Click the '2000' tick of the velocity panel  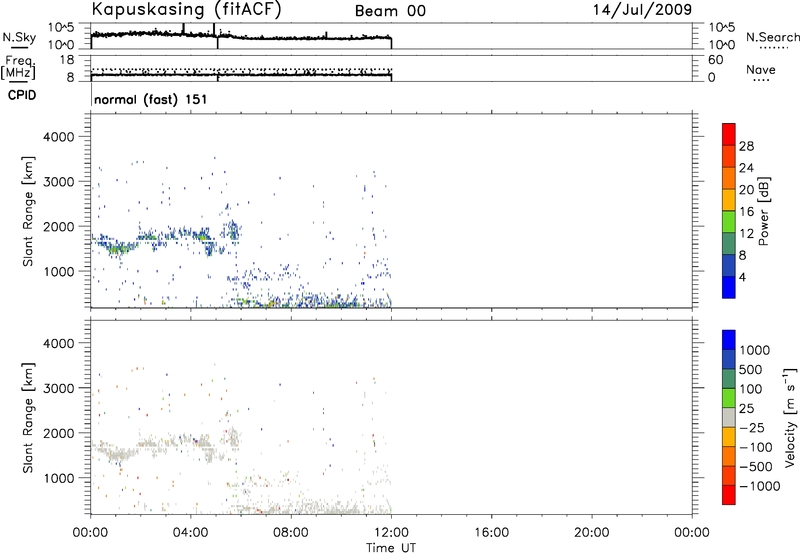click(x=58, y=433)
